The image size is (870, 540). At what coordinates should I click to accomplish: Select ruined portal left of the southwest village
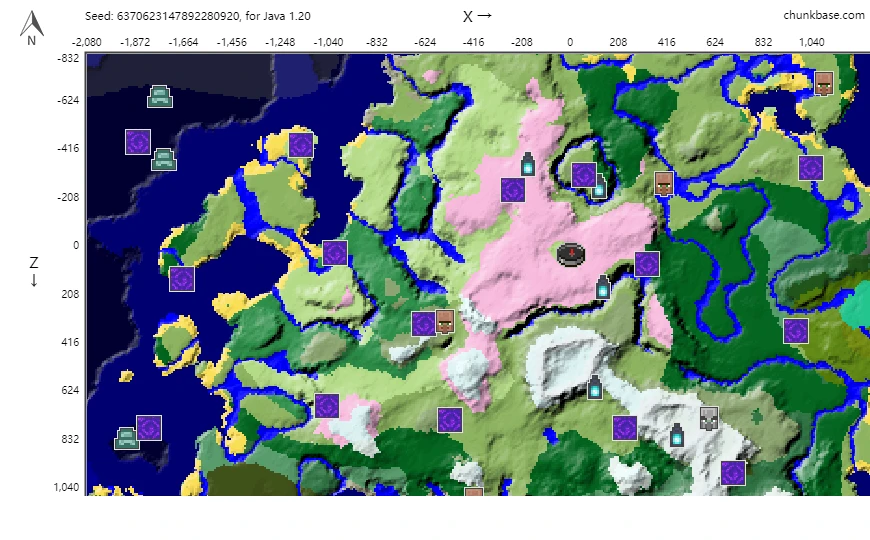pyautogui.click(x=423, y=324)
